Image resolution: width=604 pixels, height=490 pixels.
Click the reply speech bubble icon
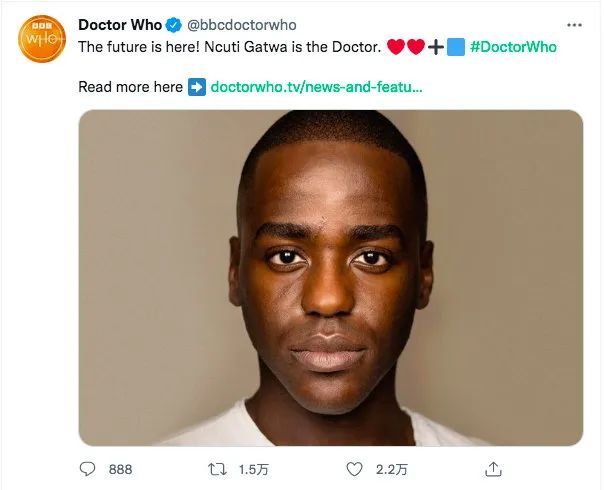point(87,469)
